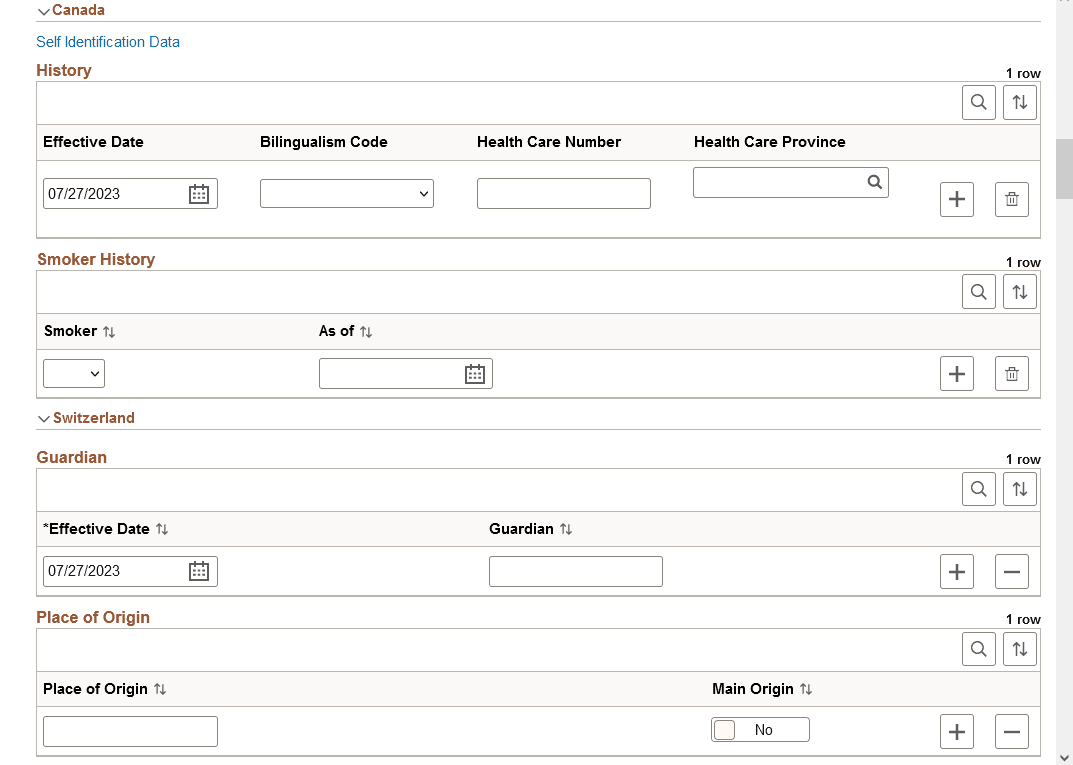Image resolution: width=1073 pixels, height=765 pixels.
Task: Open the History grid search magnifier
Action: coord(978,102)
